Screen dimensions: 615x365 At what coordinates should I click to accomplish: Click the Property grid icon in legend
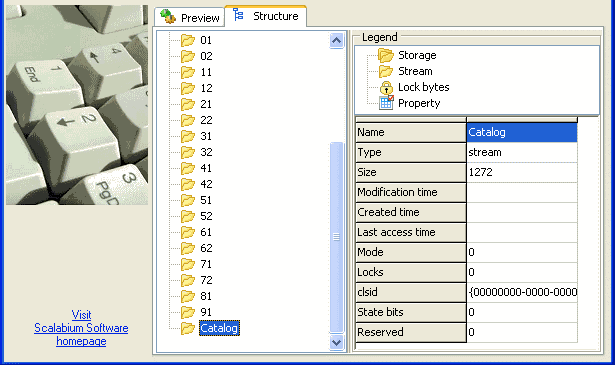(386, 103)
